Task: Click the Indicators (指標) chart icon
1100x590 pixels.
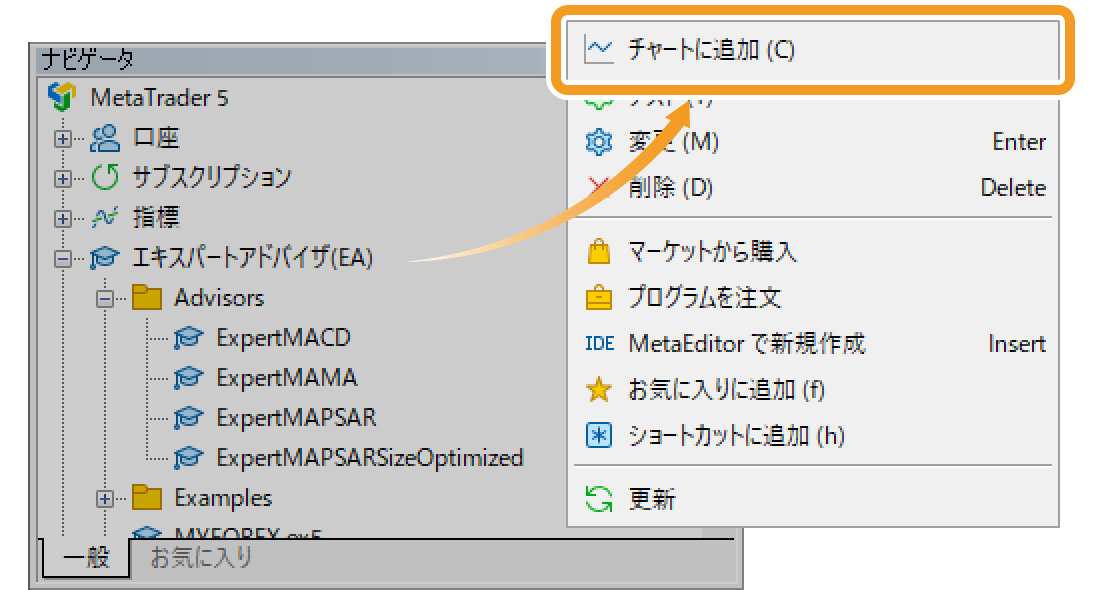Action: pyautogui.click(x=105, y=217)
